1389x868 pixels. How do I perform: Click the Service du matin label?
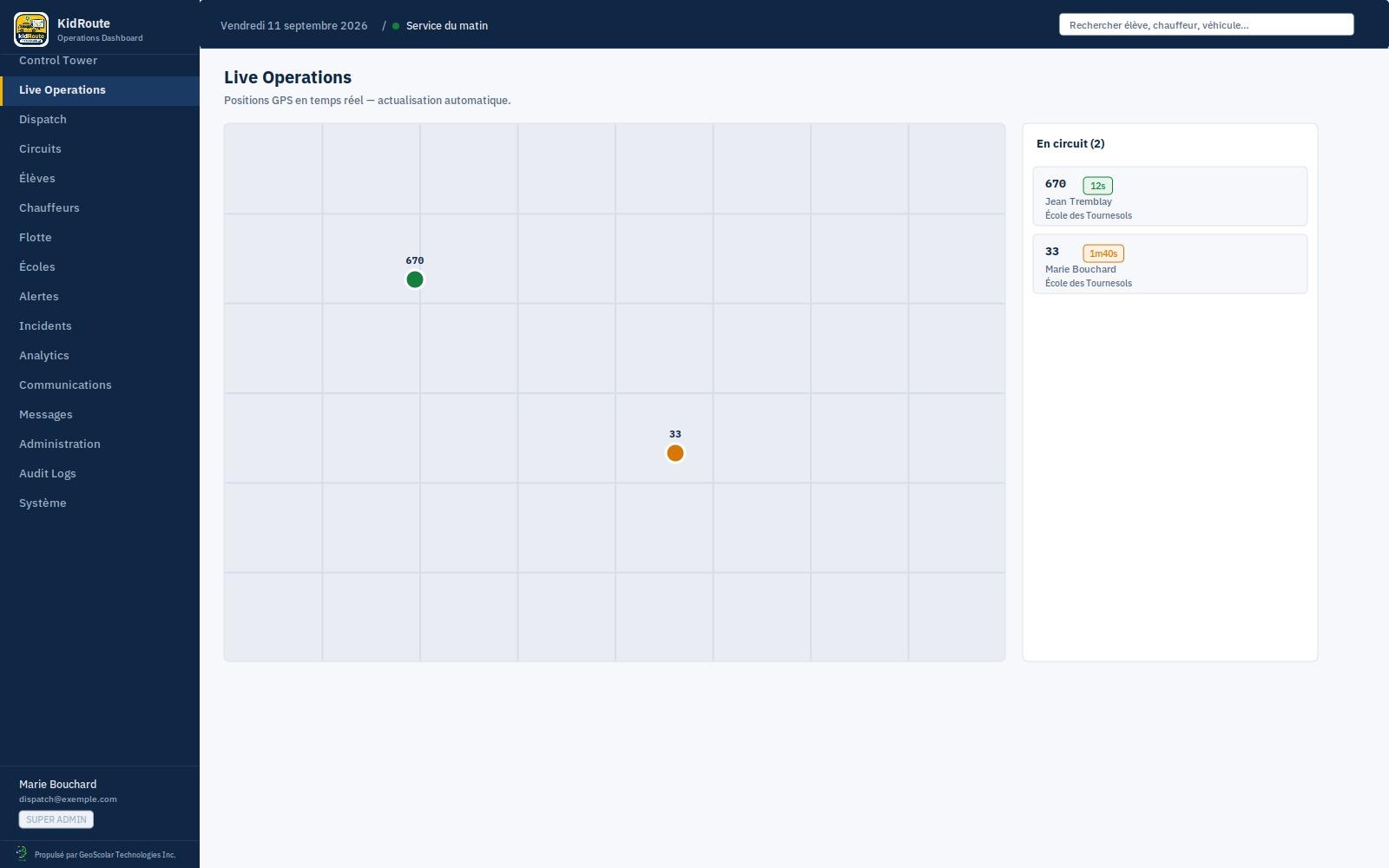coord(447,26)
